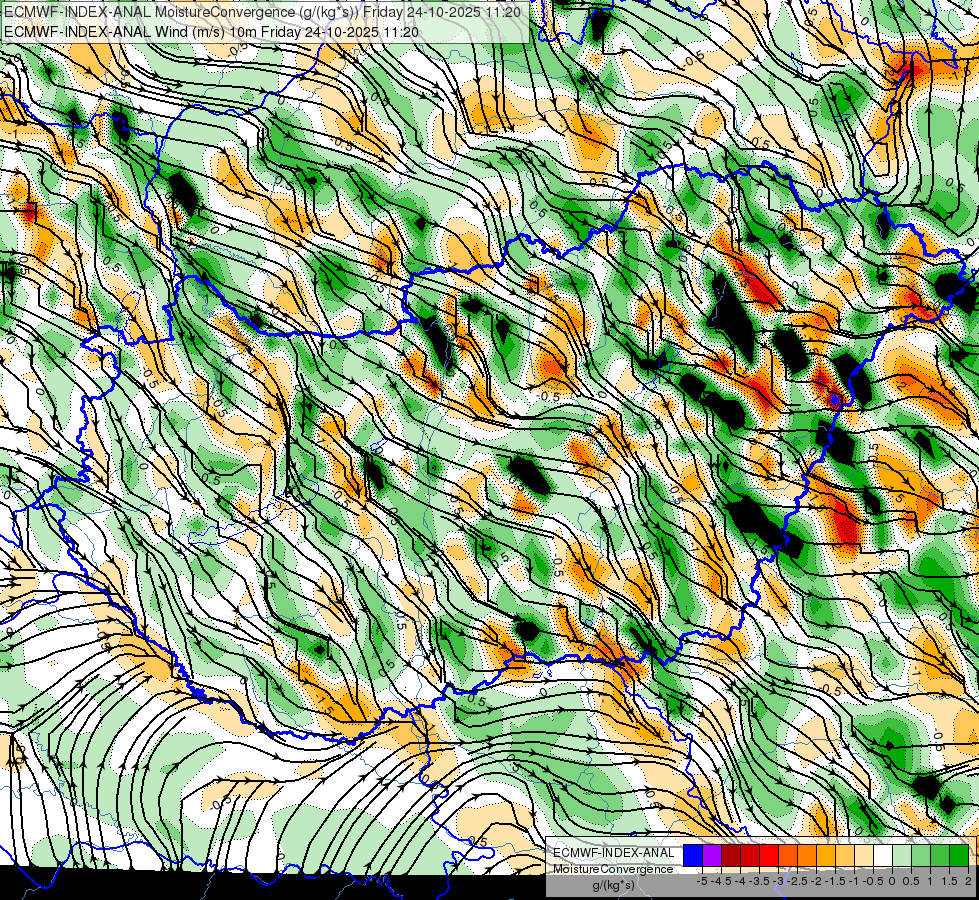Click the -4.5 tick label on the legend
Image resolution: width=979 pixels, height=900 pixels.
pyautogui.click(x=722, y=881)
